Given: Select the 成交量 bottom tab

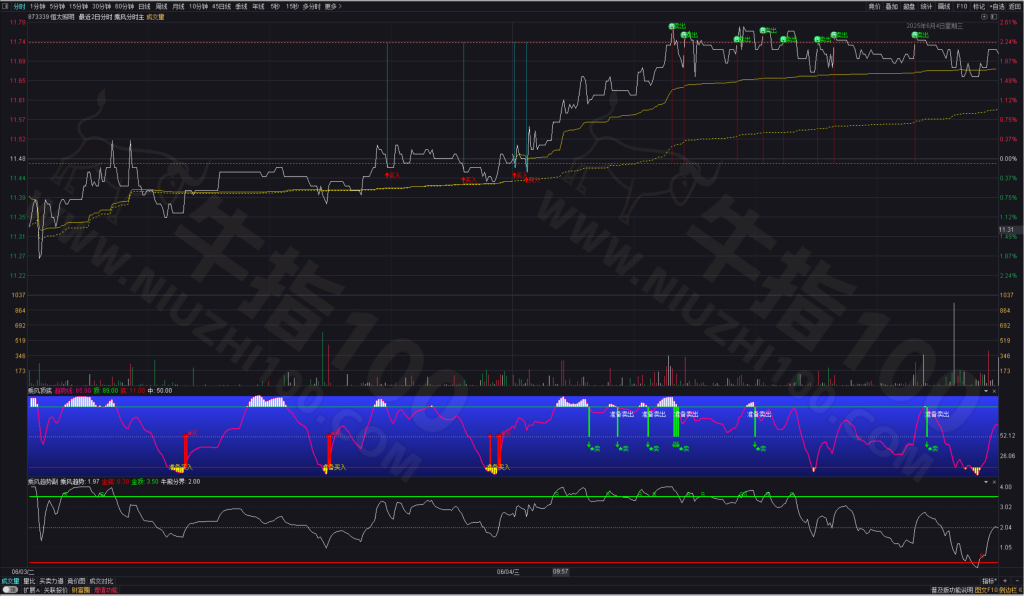Looking at the screenshot, I should point(10,581).
